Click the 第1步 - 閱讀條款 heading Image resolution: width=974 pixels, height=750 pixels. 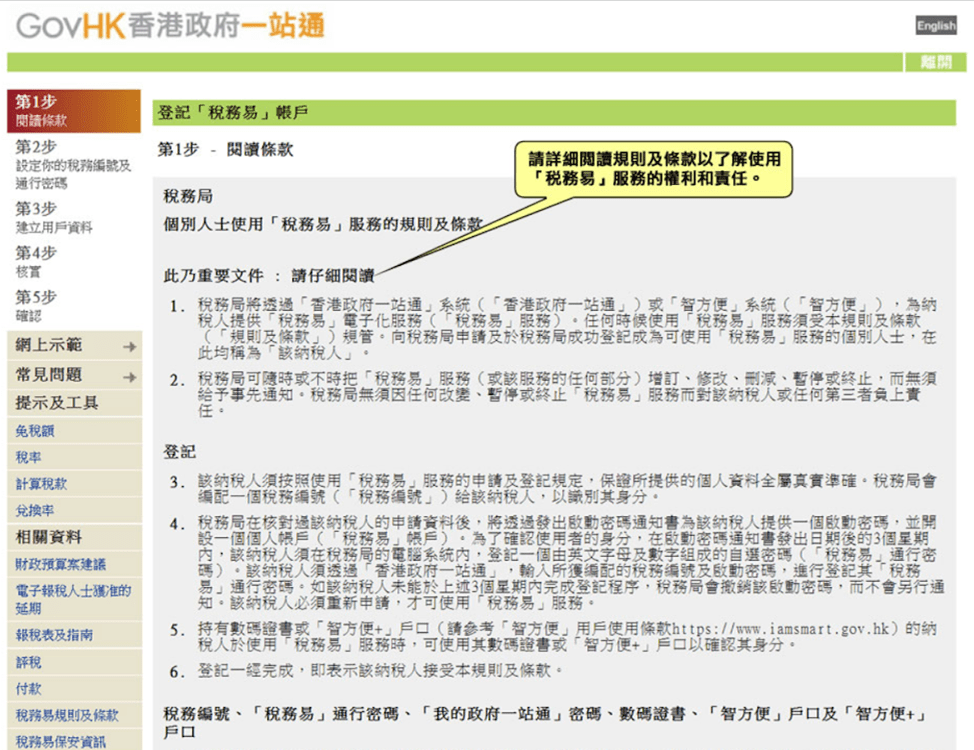(225, 150)
